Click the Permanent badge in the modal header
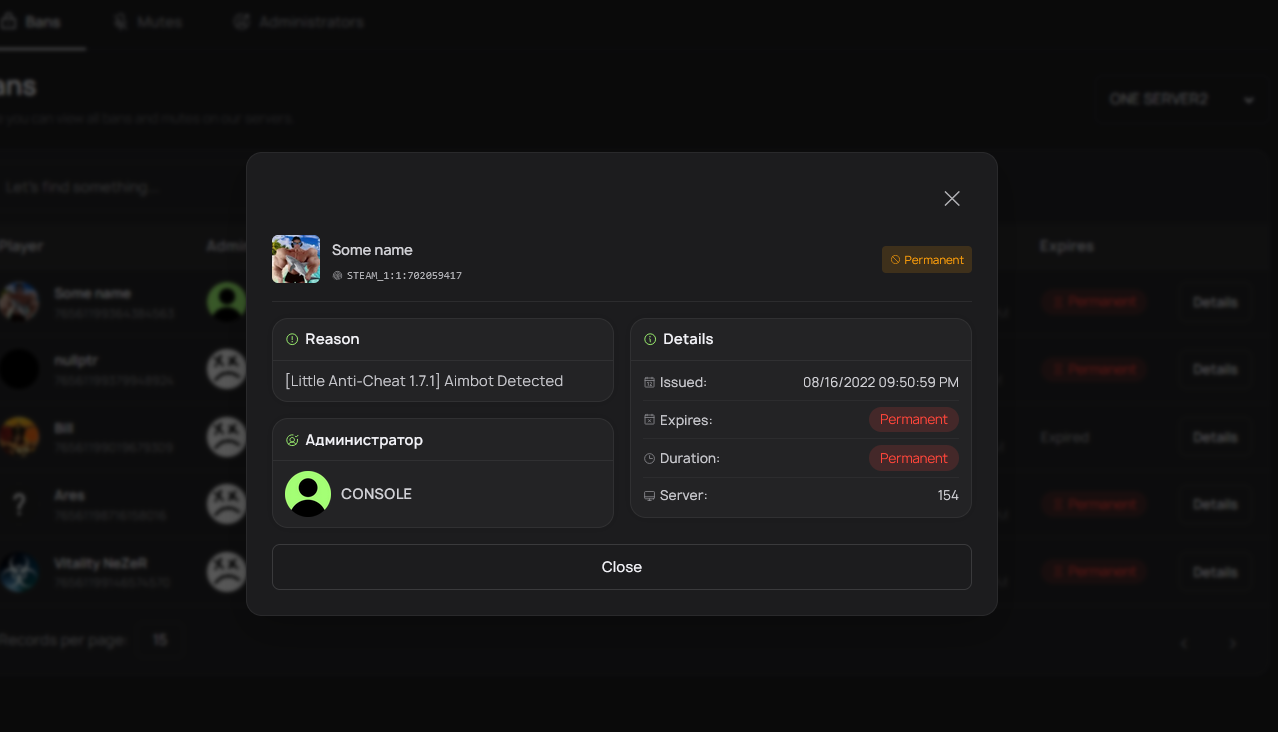The width and height of the screenshot is (1278, 732). [926, 259]
